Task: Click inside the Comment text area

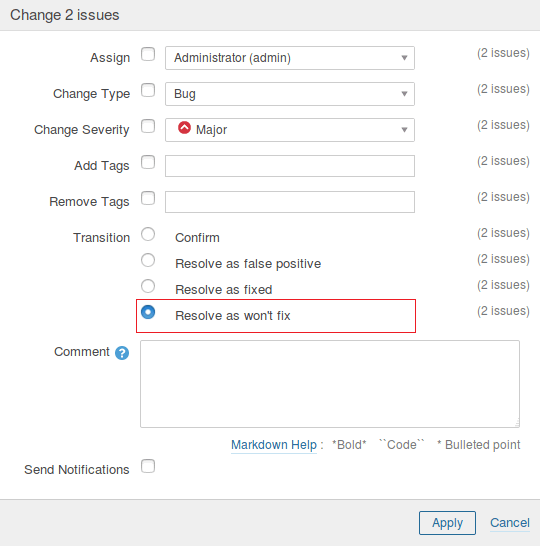Action: (330, 384)
